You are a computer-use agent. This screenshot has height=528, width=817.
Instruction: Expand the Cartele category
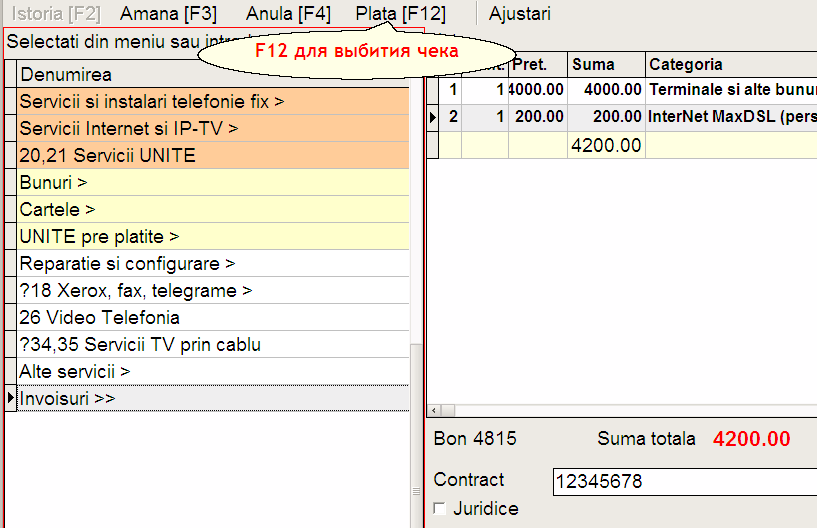pos(213,210)
